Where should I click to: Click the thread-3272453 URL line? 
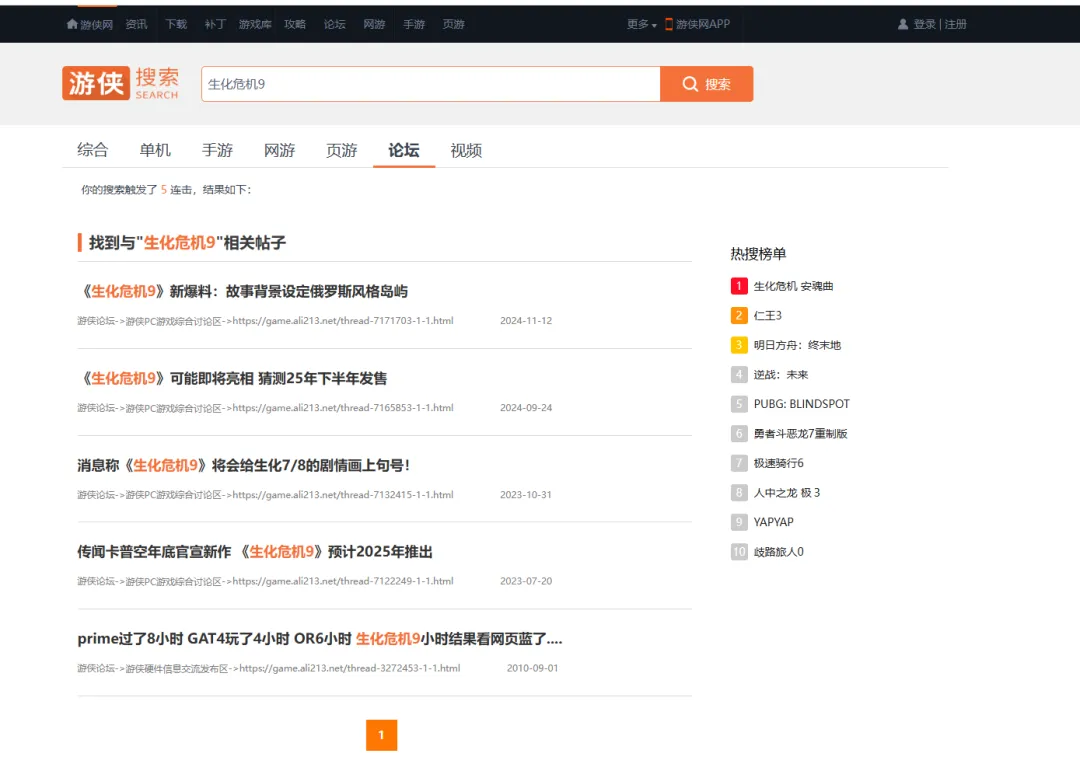[x=269, y=668]
